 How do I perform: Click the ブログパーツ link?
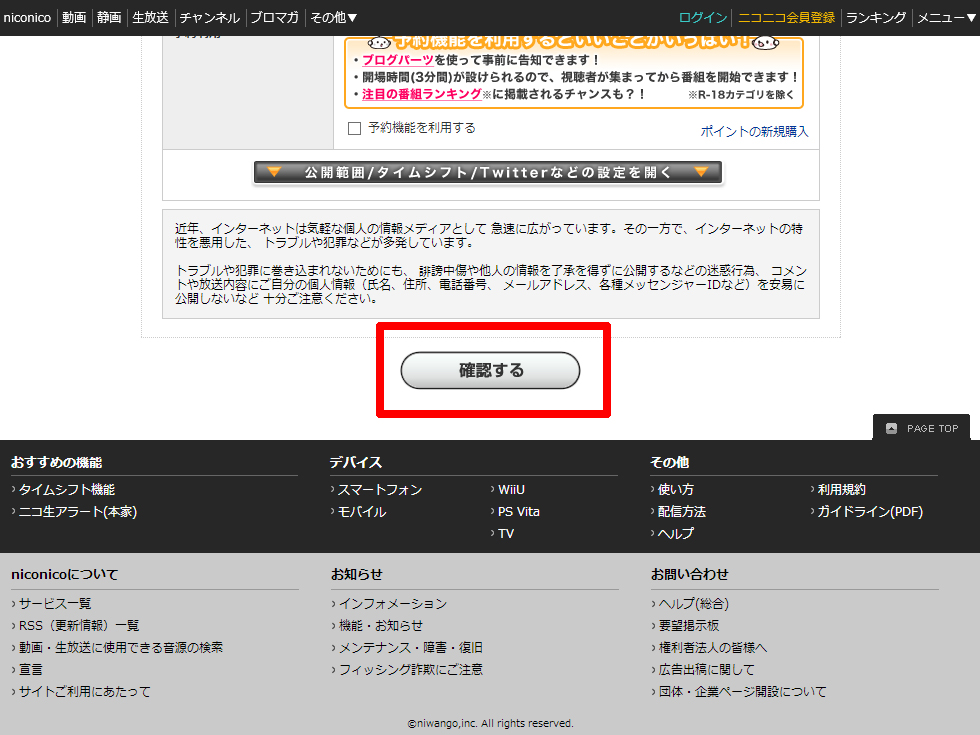tap(397, 60)
